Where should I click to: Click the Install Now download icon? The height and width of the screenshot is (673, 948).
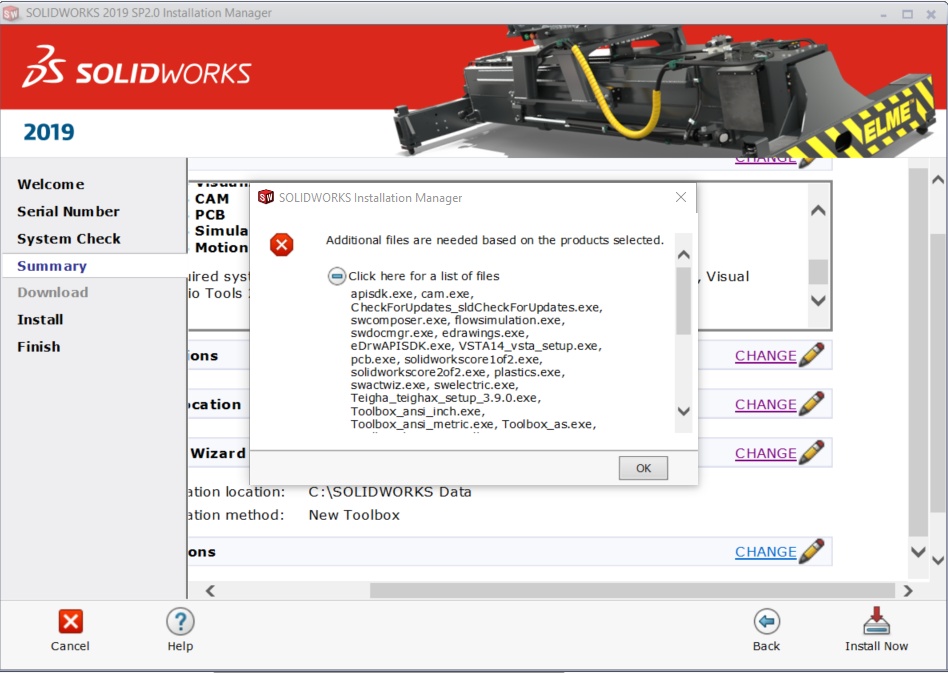point(876,621)
